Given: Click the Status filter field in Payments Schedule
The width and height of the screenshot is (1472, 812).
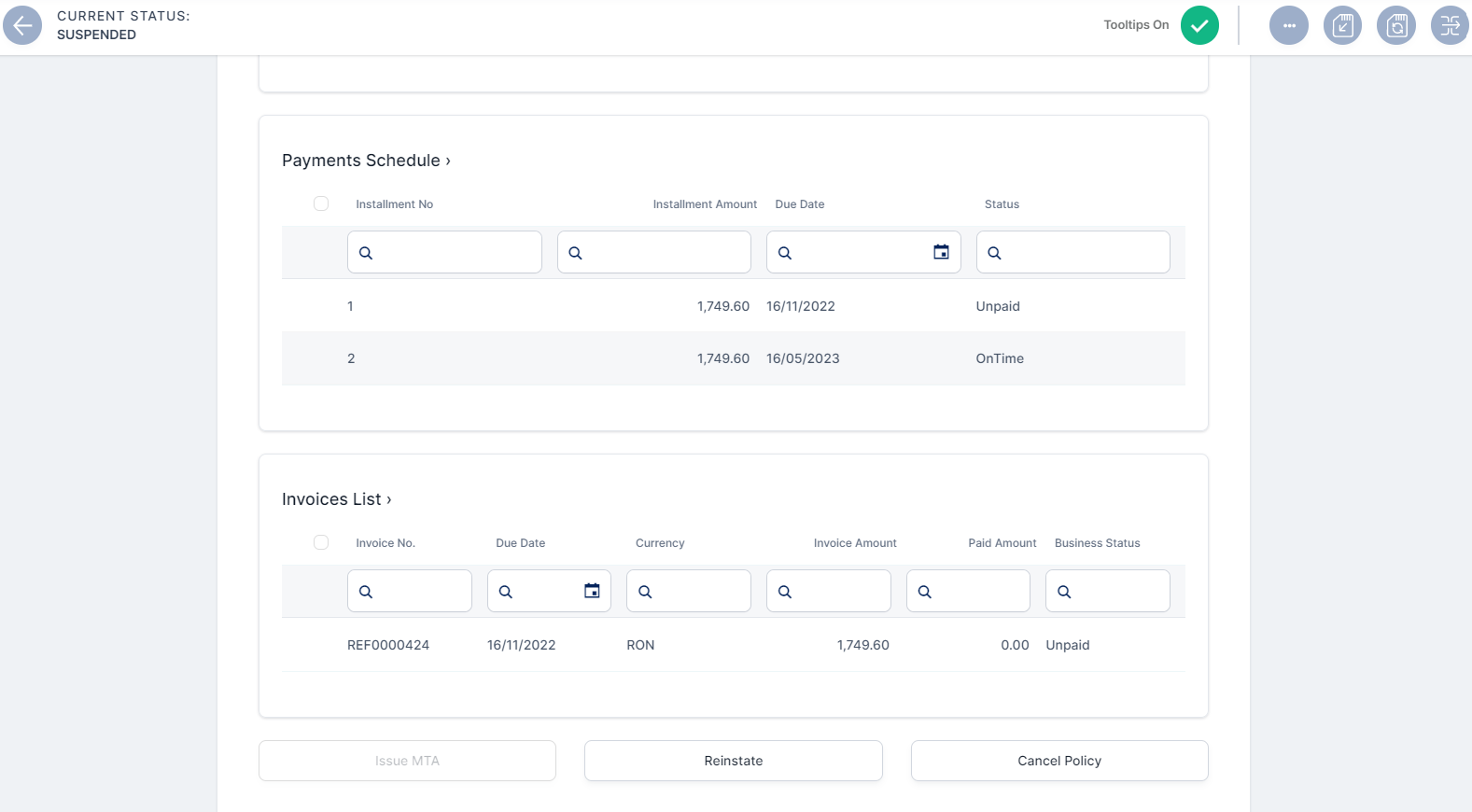Looking at the screenshot, I should point(1083,252).
